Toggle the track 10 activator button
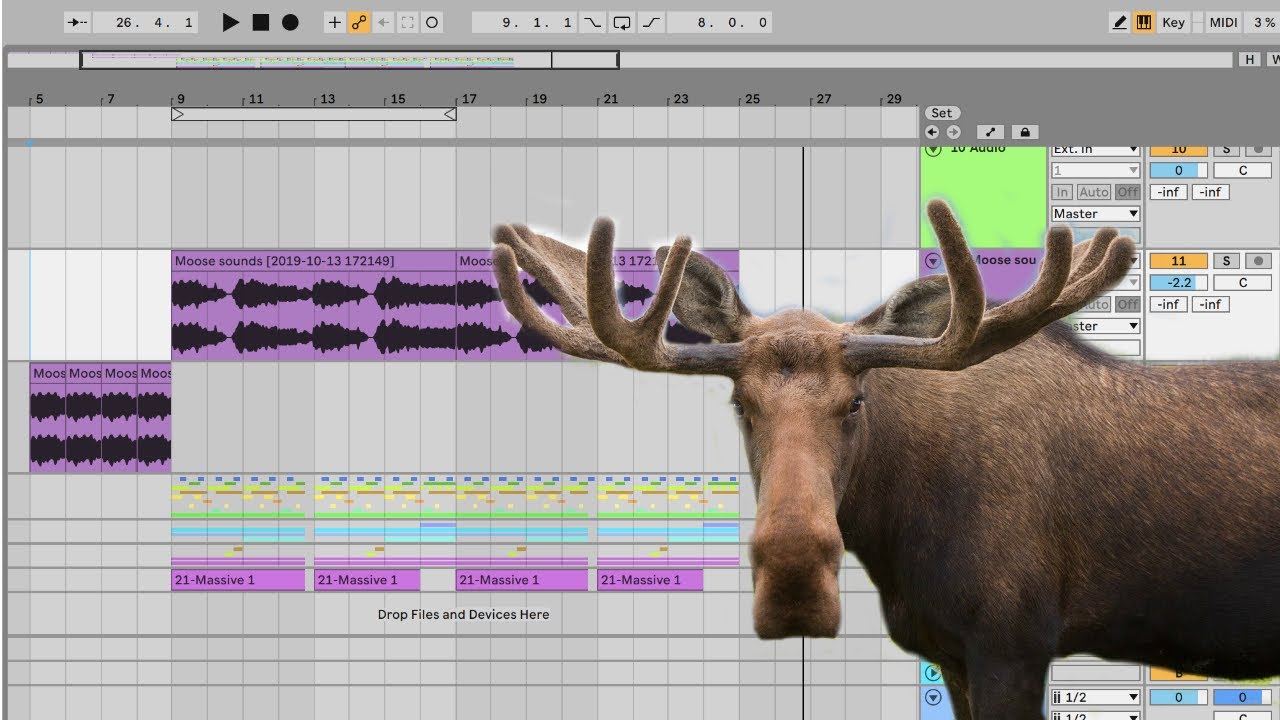 [x=1178, y=150]
